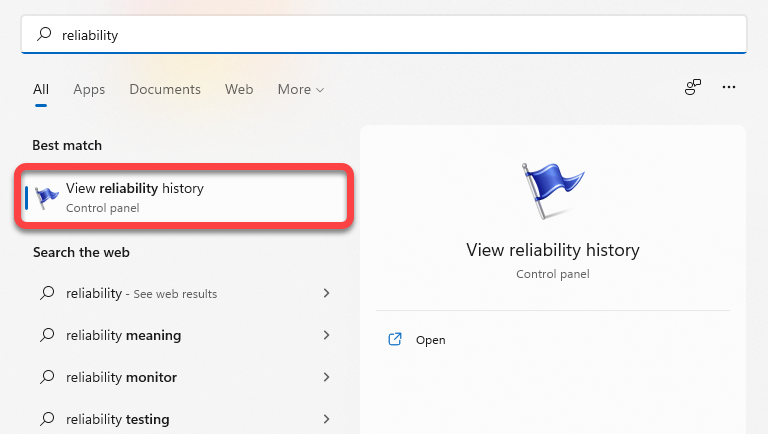Viewport: 768px width, 434px height.
Task: Select the Web filter tab
Action: [239, 89]
